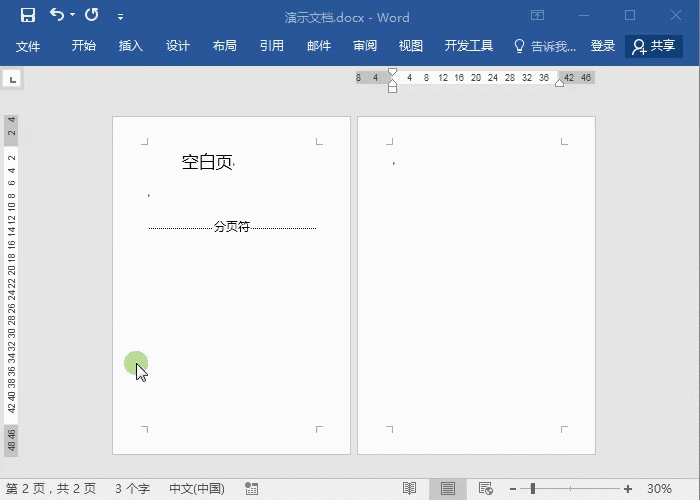Maximize the Word window
This screenshot has height=500, width=700.
[630, 15]
